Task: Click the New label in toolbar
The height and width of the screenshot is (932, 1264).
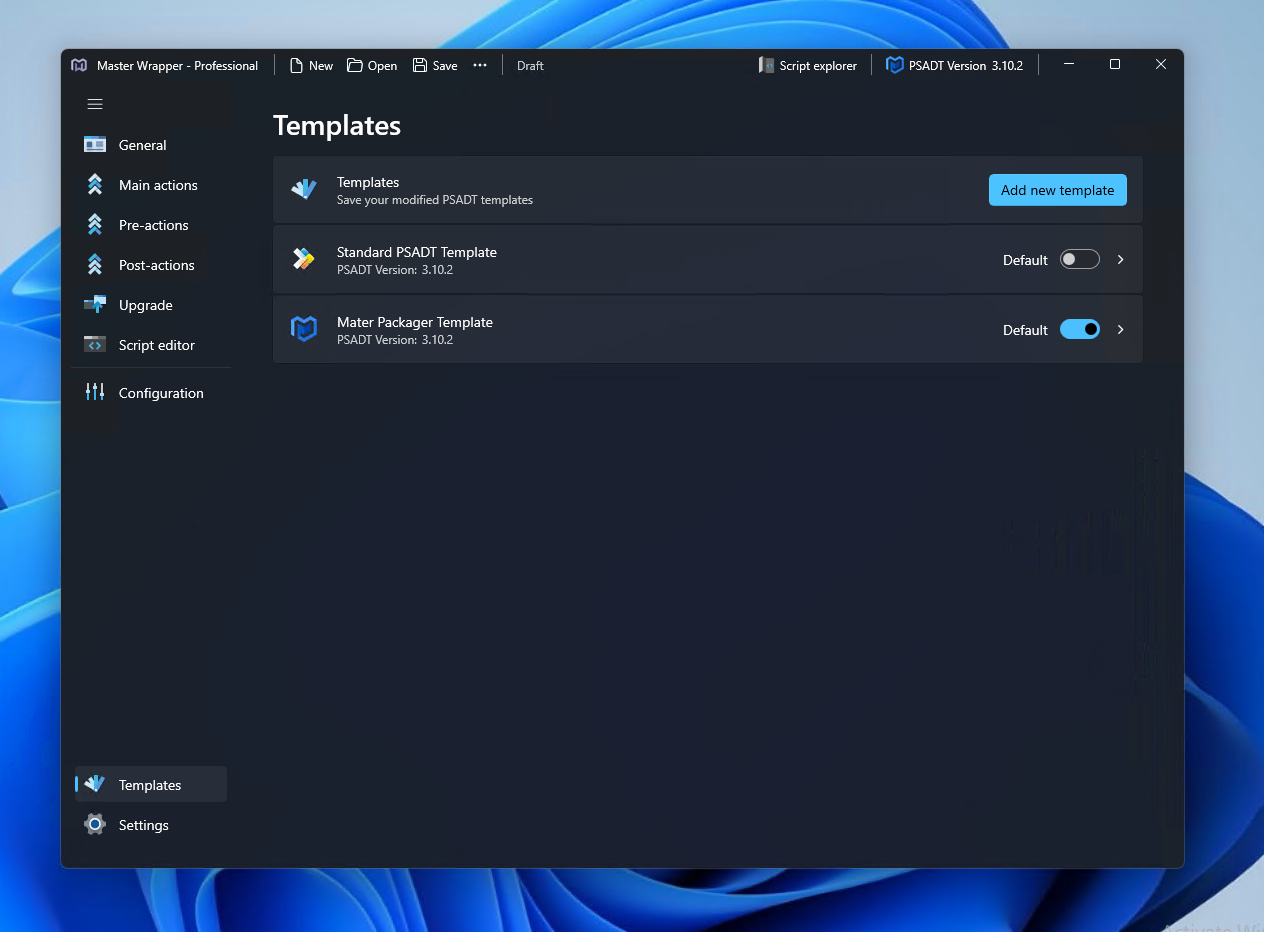Action: tap(321, 66)
